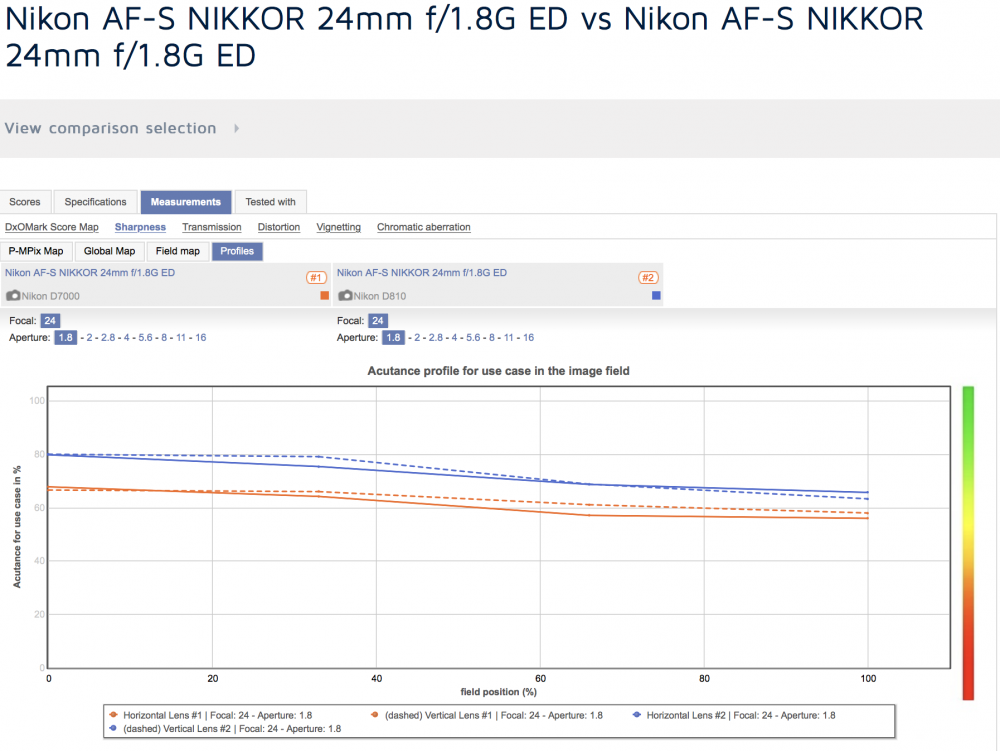
Task: Select the Sharpness measurement link
Action: [140, 227]
